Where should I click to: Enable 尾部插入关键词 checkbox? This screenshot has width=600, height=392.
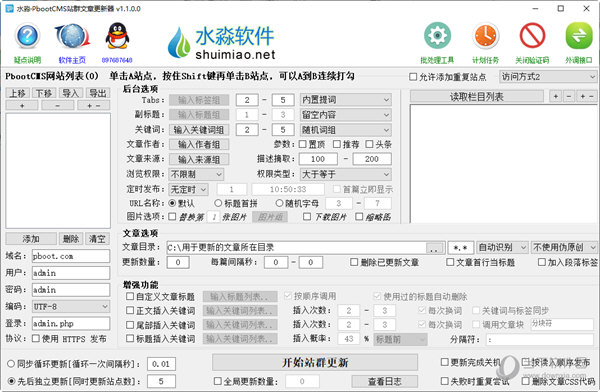[x=130, y=325]
